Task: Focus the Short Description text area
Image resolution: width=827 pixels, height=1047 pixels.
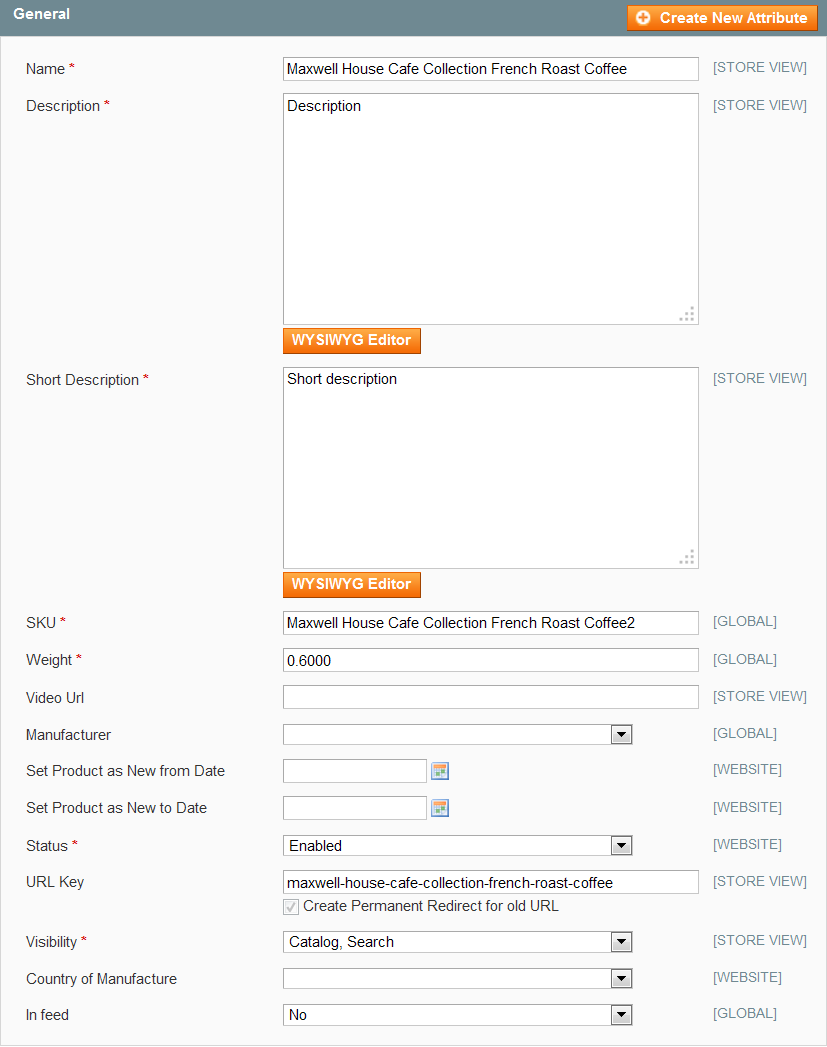Action: coord(491,468)
